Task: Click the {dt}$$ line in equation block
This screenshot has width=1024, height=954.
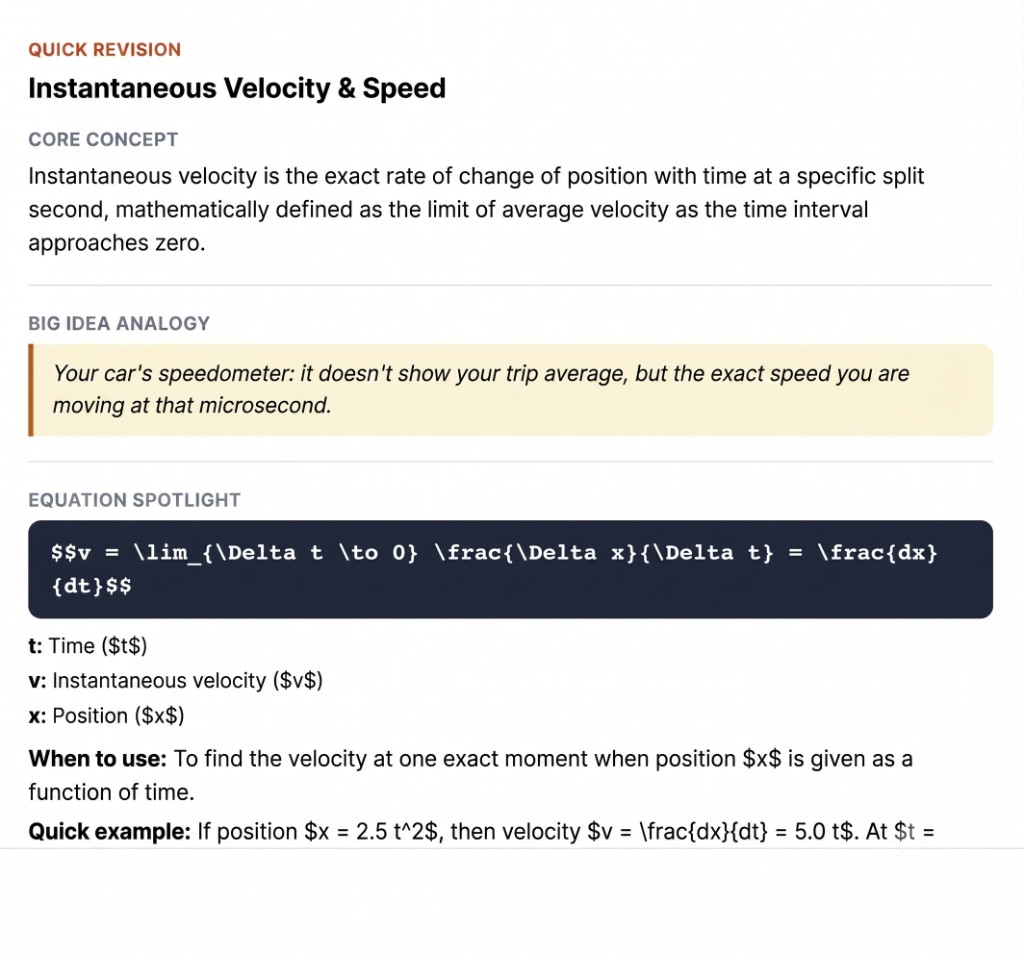Action: [x=91, y=586]
